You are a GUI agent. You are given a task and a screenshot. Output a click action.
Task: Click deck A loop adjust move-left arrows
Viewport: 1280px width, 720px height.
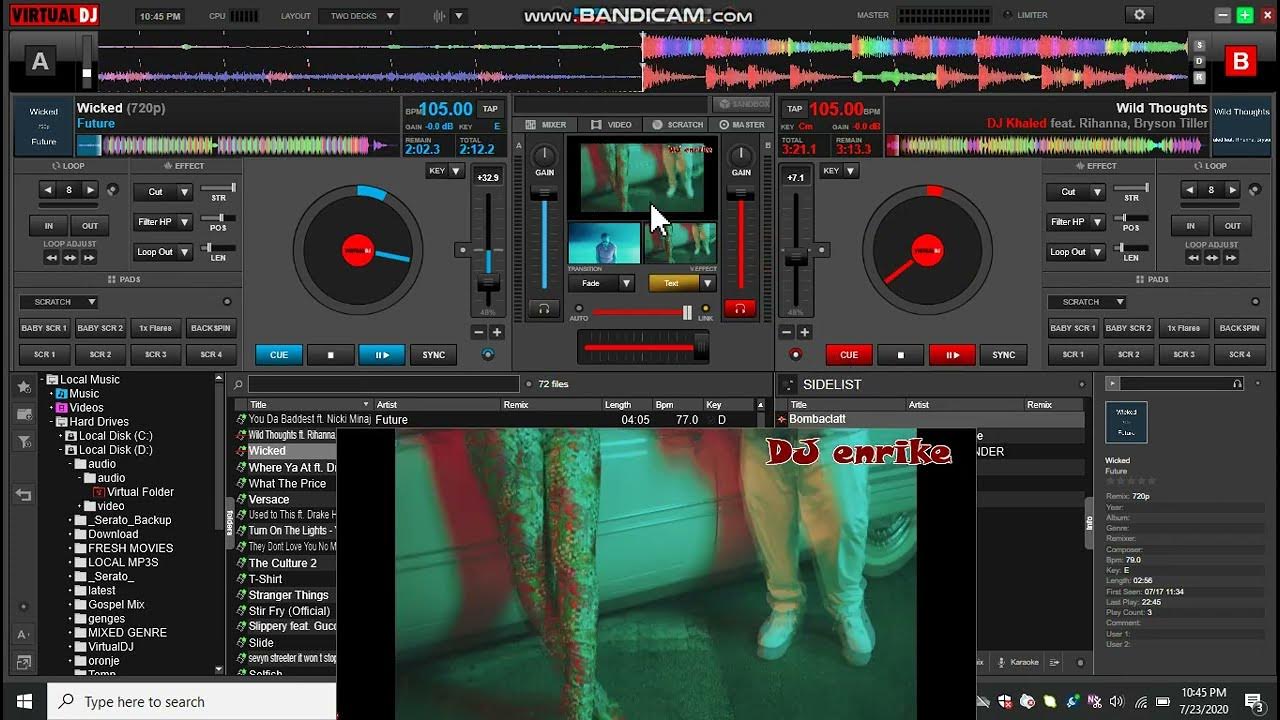click(51, 258)
